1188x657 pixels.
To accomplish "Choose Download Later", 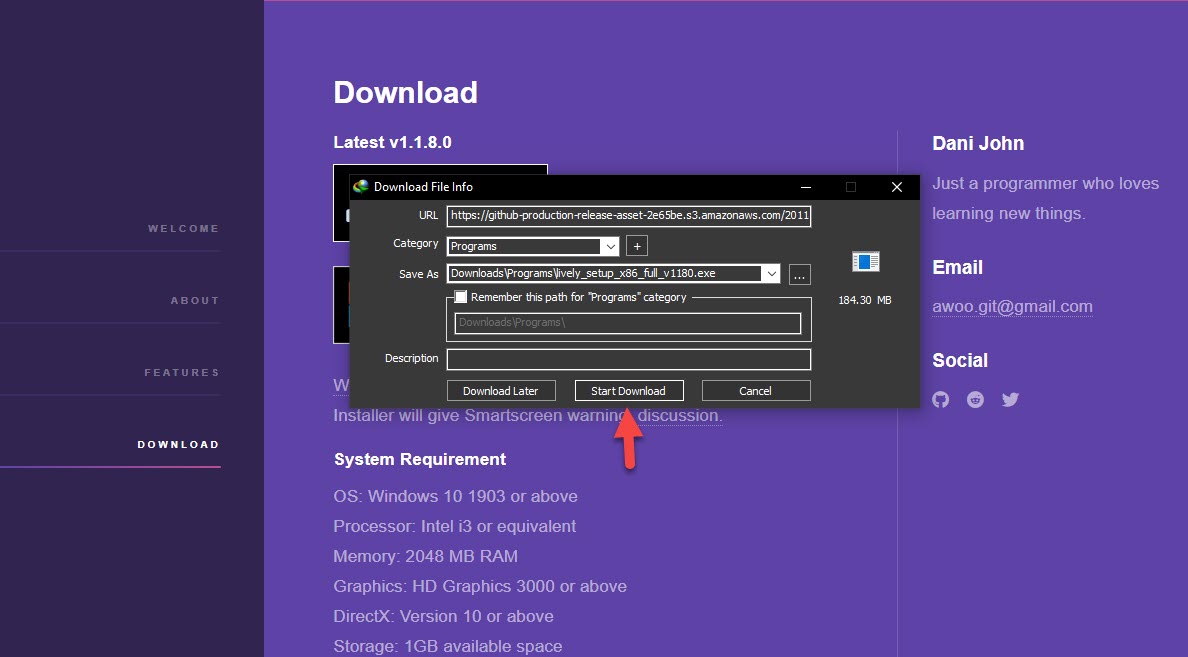I will pyautogui.click(x=501, y=391).
